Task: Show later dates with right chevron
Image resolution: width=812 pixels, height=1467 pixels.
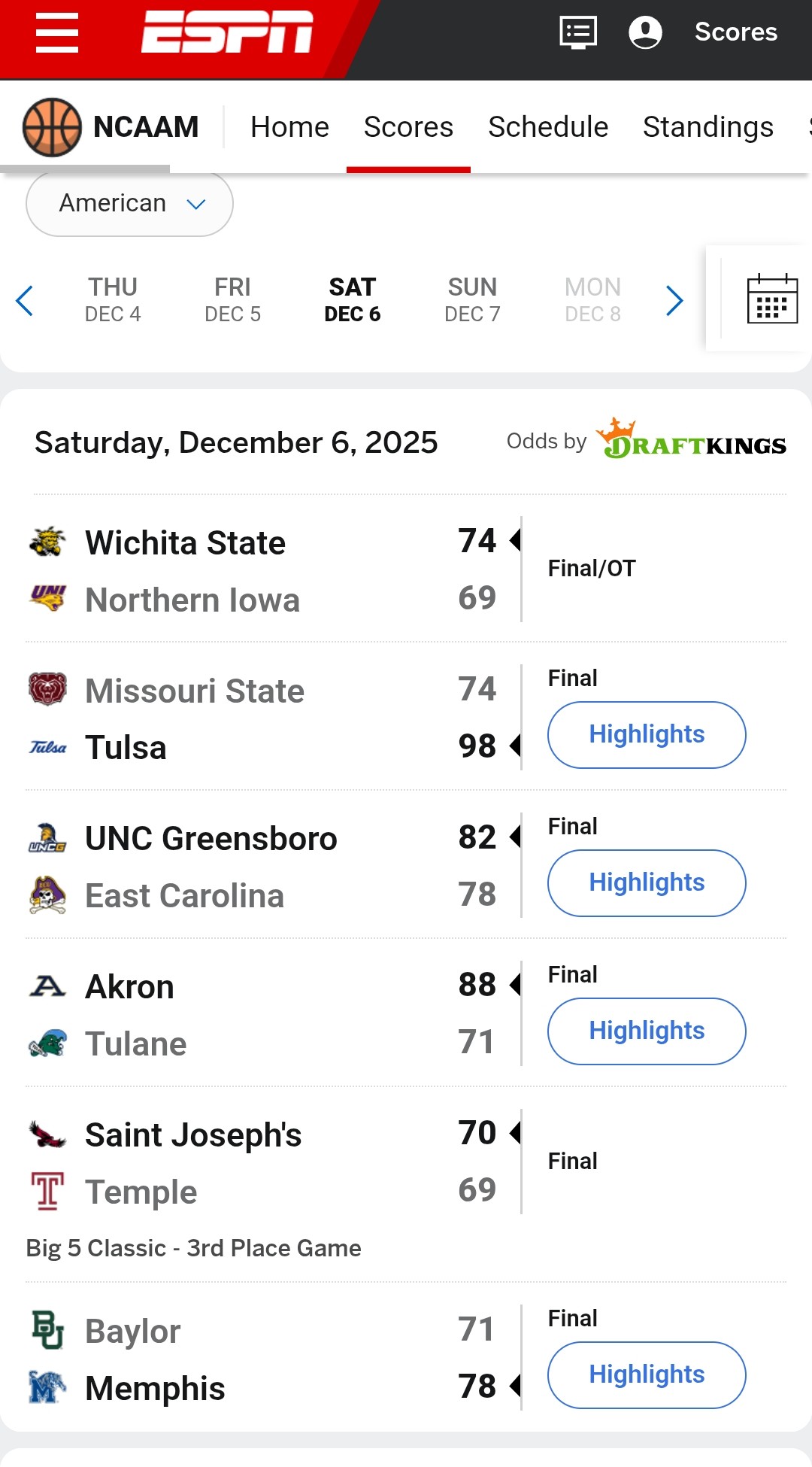Action: click(x=674, y=301)
